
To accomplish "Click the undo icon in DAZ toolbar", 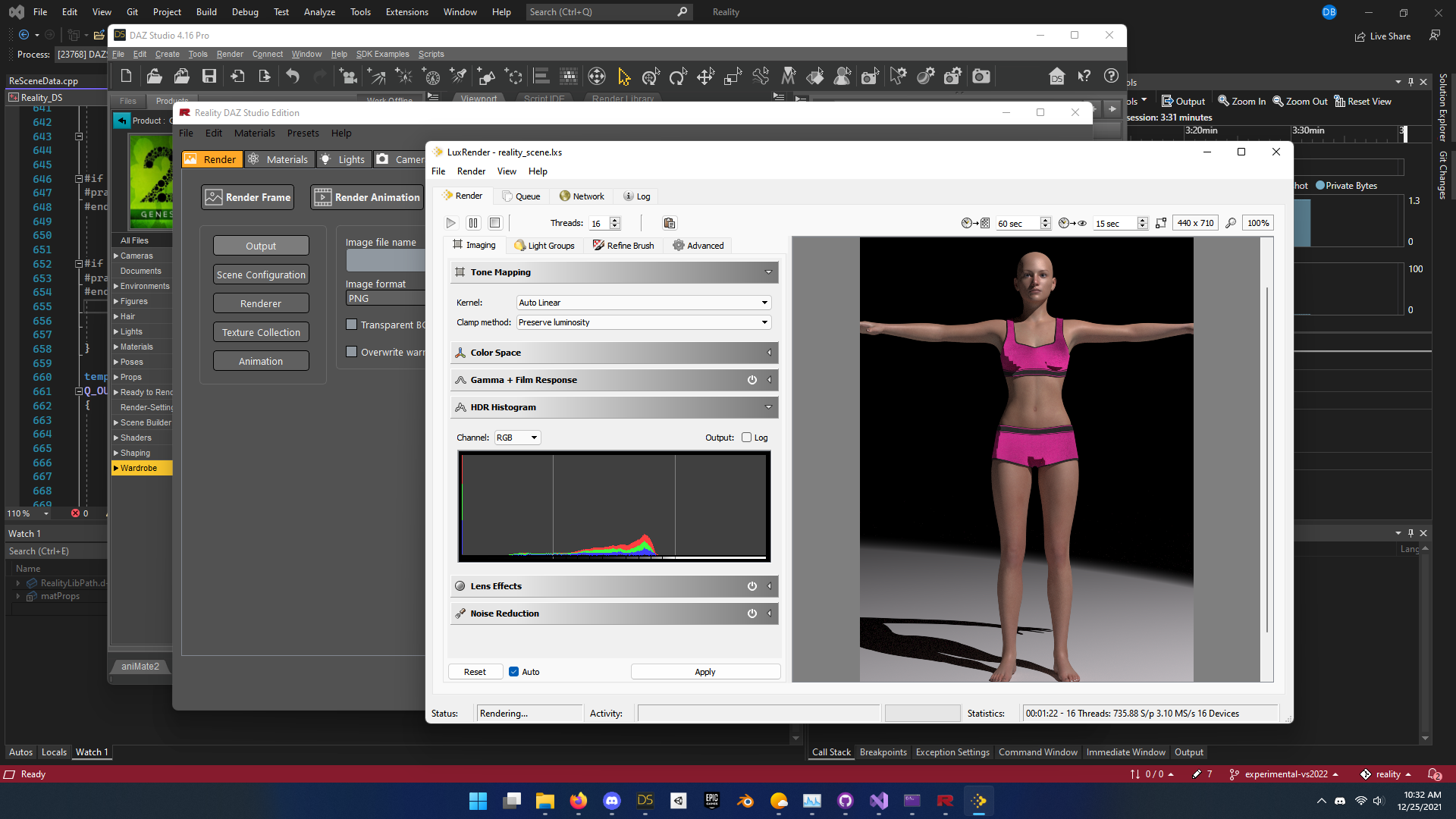I will tap(293, 76).
